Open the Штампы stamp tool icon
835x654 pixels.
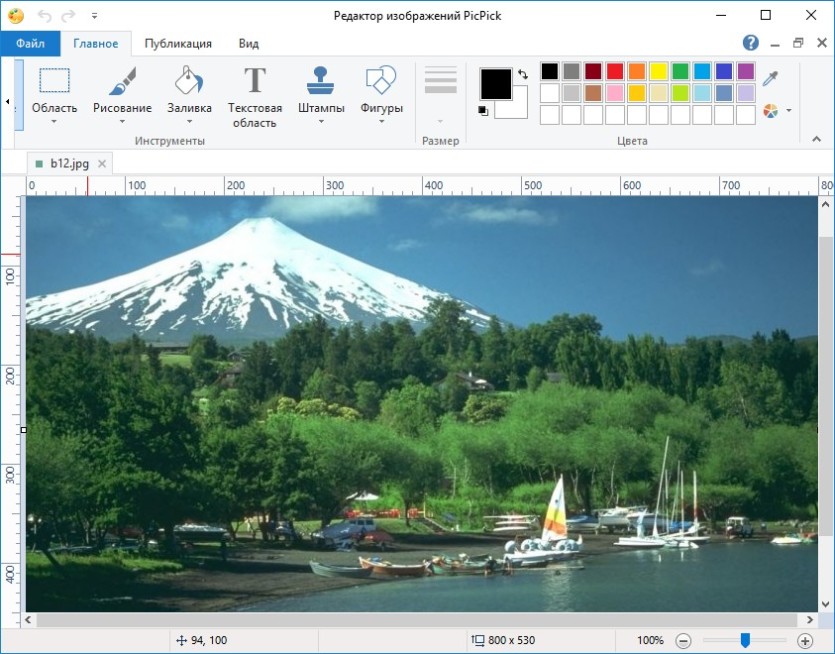coord(321,81)
